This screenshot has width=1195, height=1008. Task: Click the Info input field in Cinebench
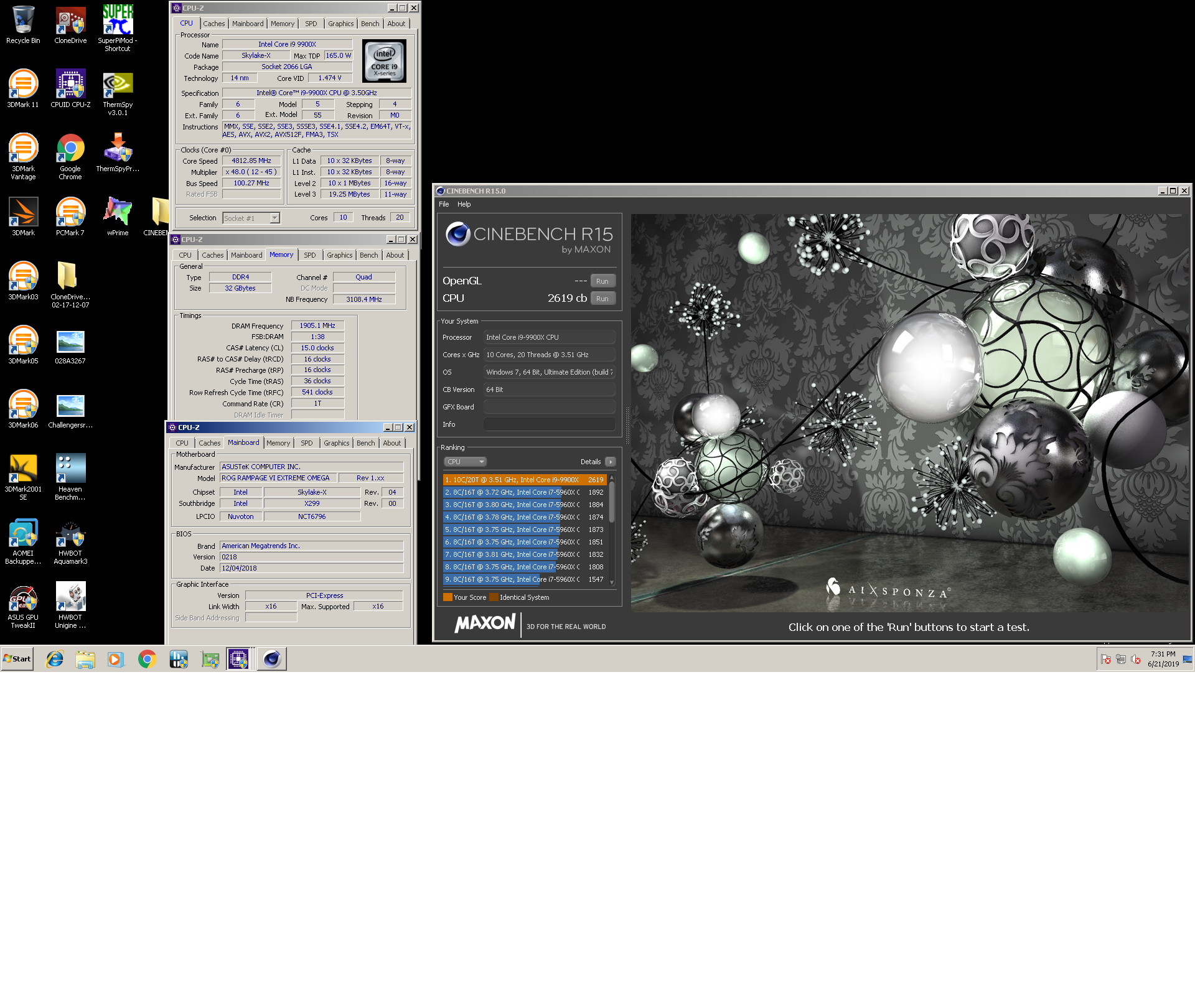tap(550, 424)
